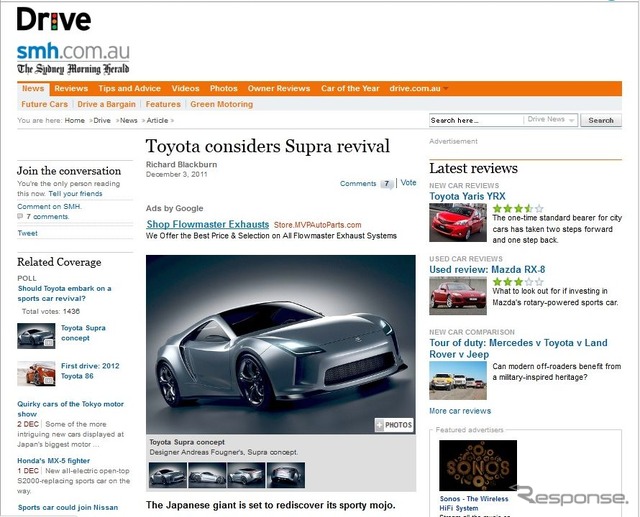The height and width of the screenshot is (517, 640).
Task: Click Tell your friends link
Action: [x=76, y=194]
